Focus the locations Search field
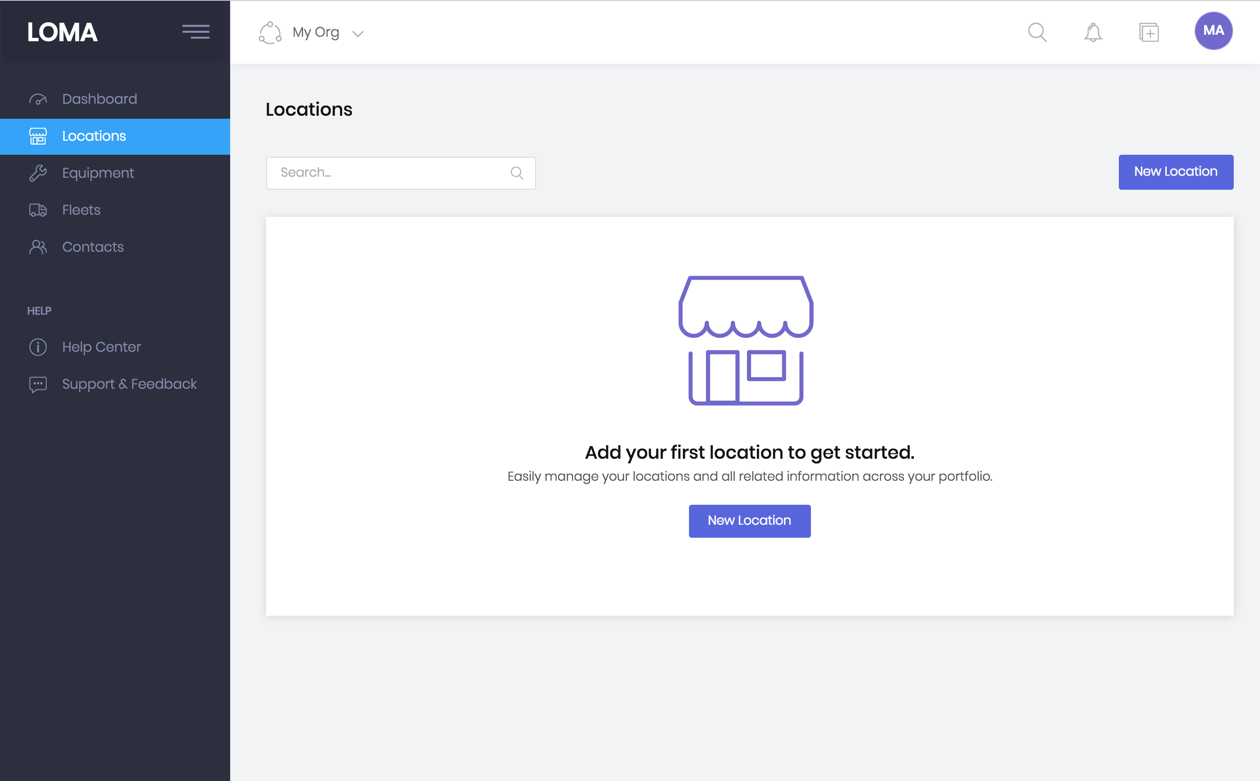The image size is (1260, 781). point(390,173)
